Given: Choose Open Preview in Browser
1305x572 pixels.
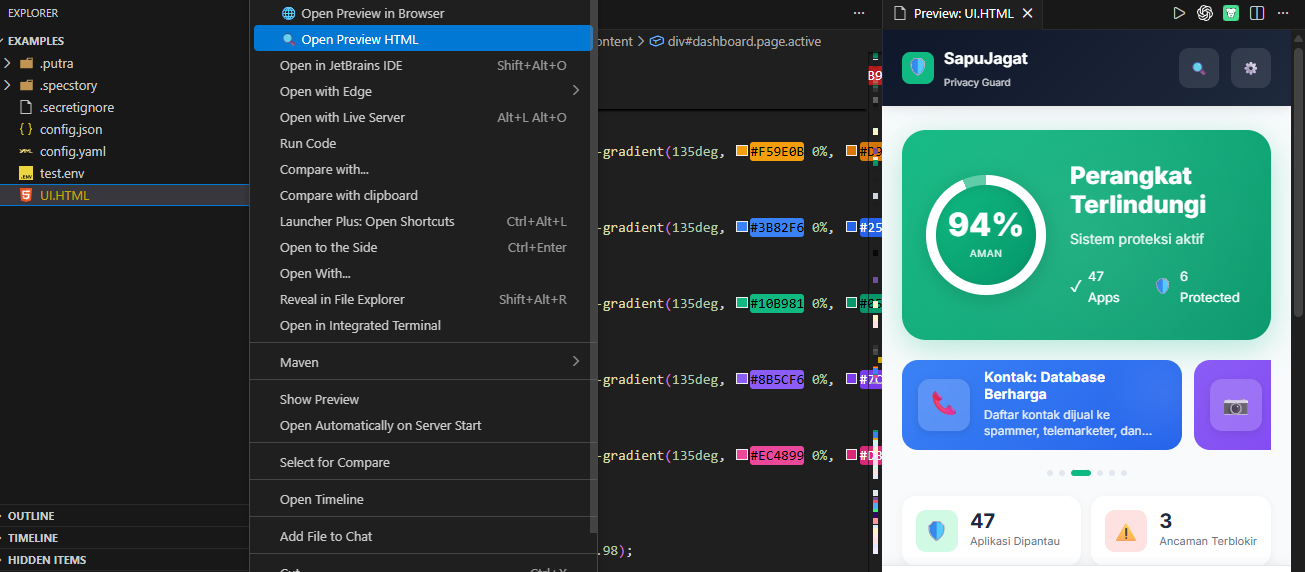Looking at the screenshot, I should click(x=423, y=13).
